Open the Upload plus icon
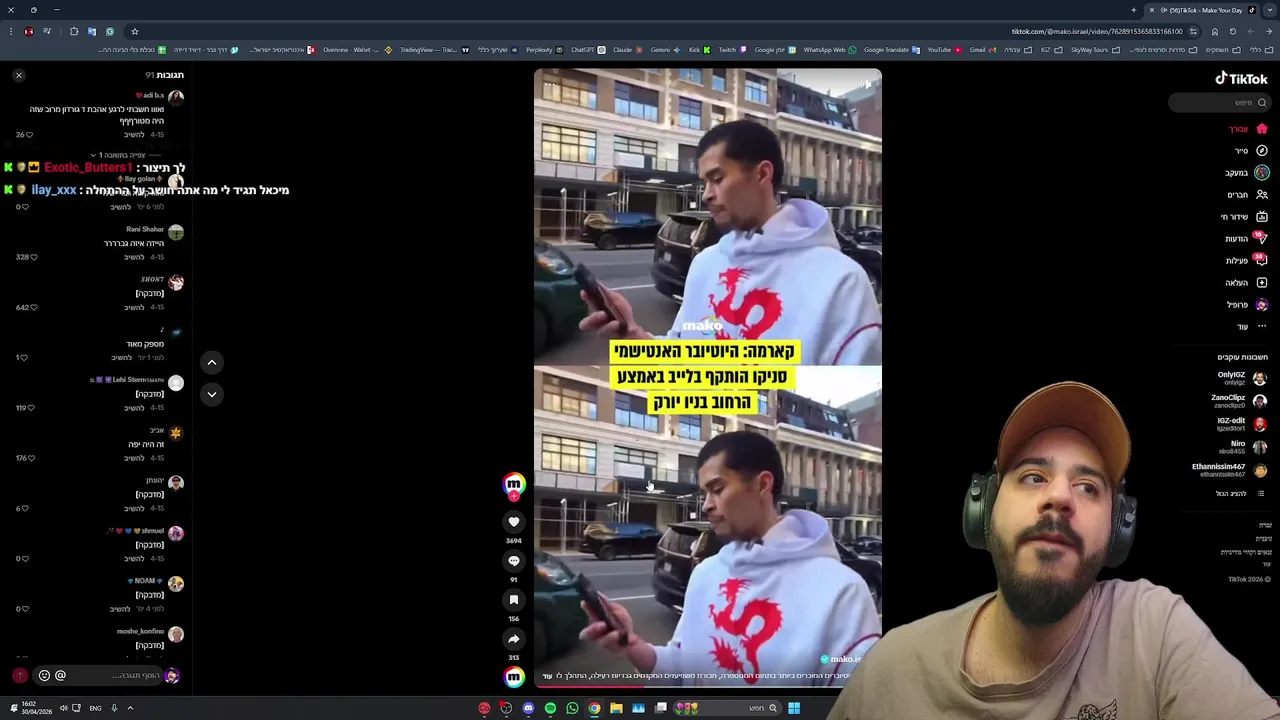Screen dimensions: 1280x720 (x=1262, y=283)
